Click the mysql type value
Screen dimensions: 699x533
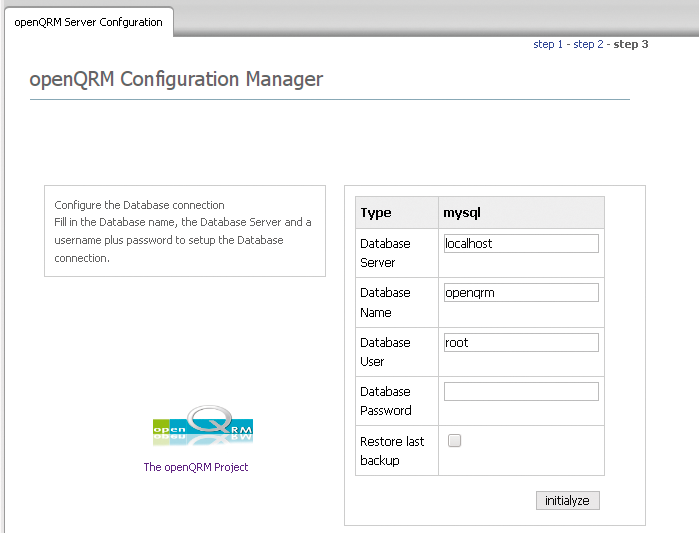click(x=462, y=213)
